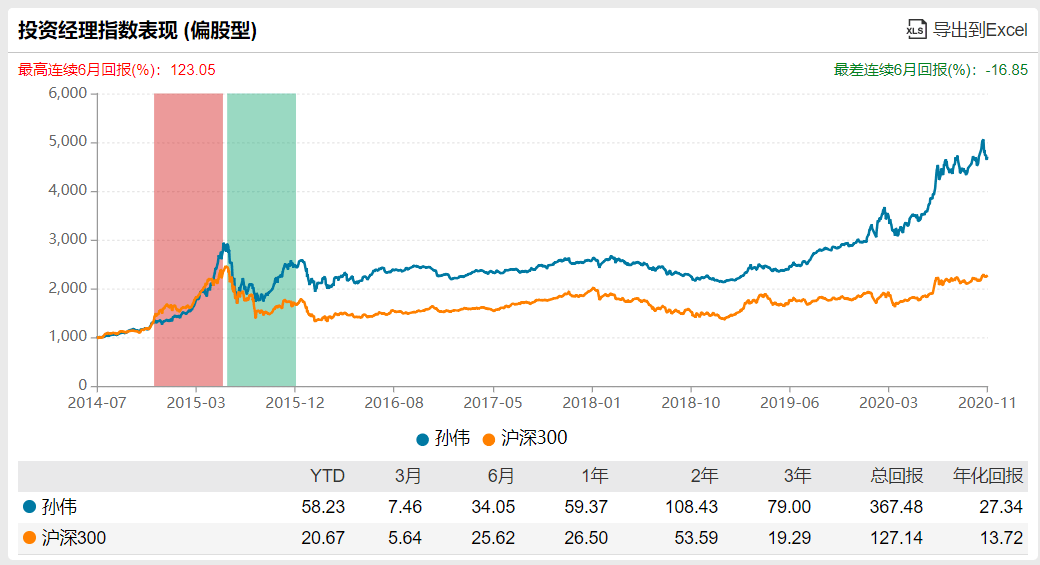Click the orange dot in 沪深300 table row

click(x=28, y=539)
